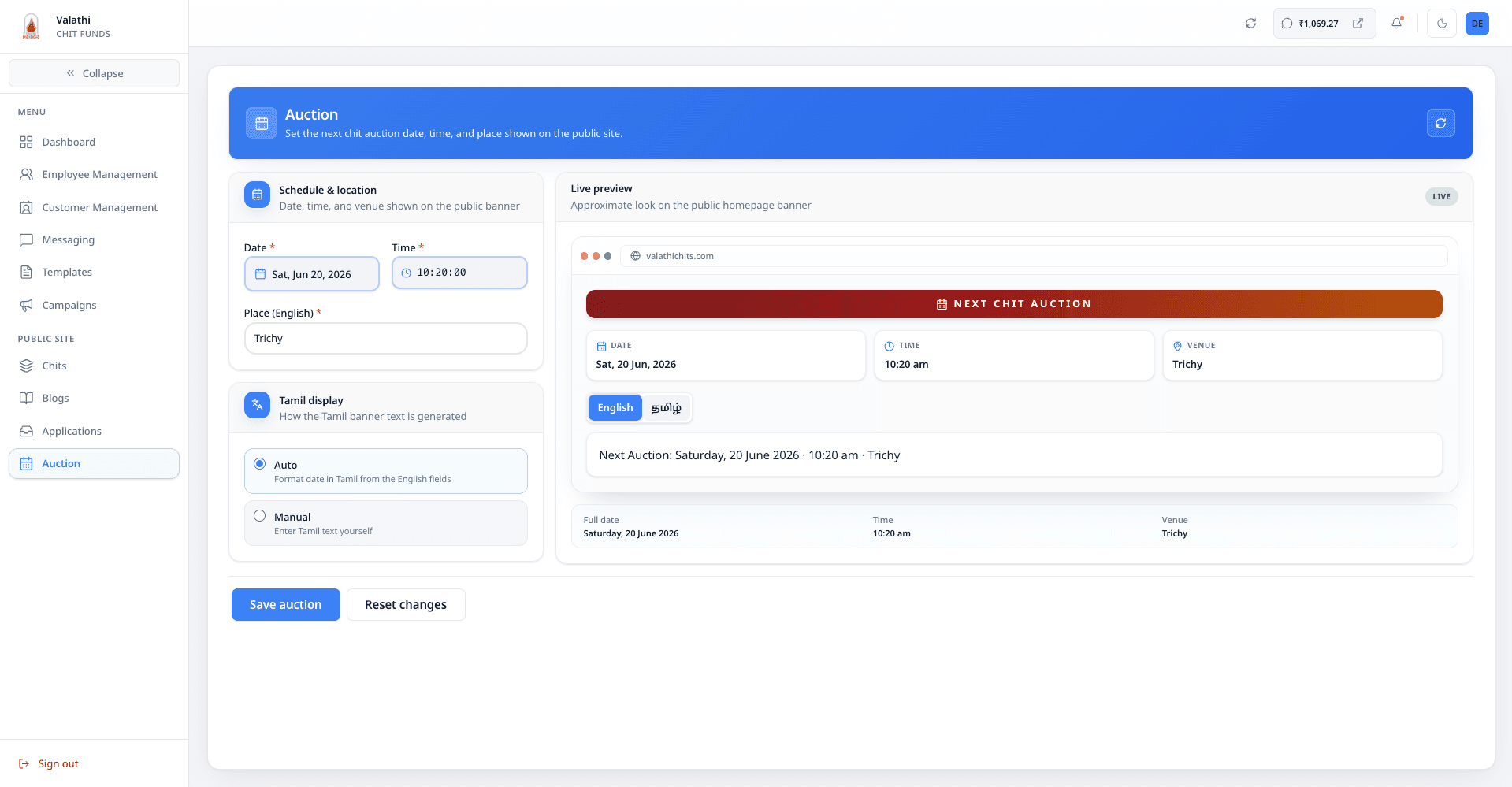Click the sign out arrow icon

pyautogui.click(x=24, y=763)
